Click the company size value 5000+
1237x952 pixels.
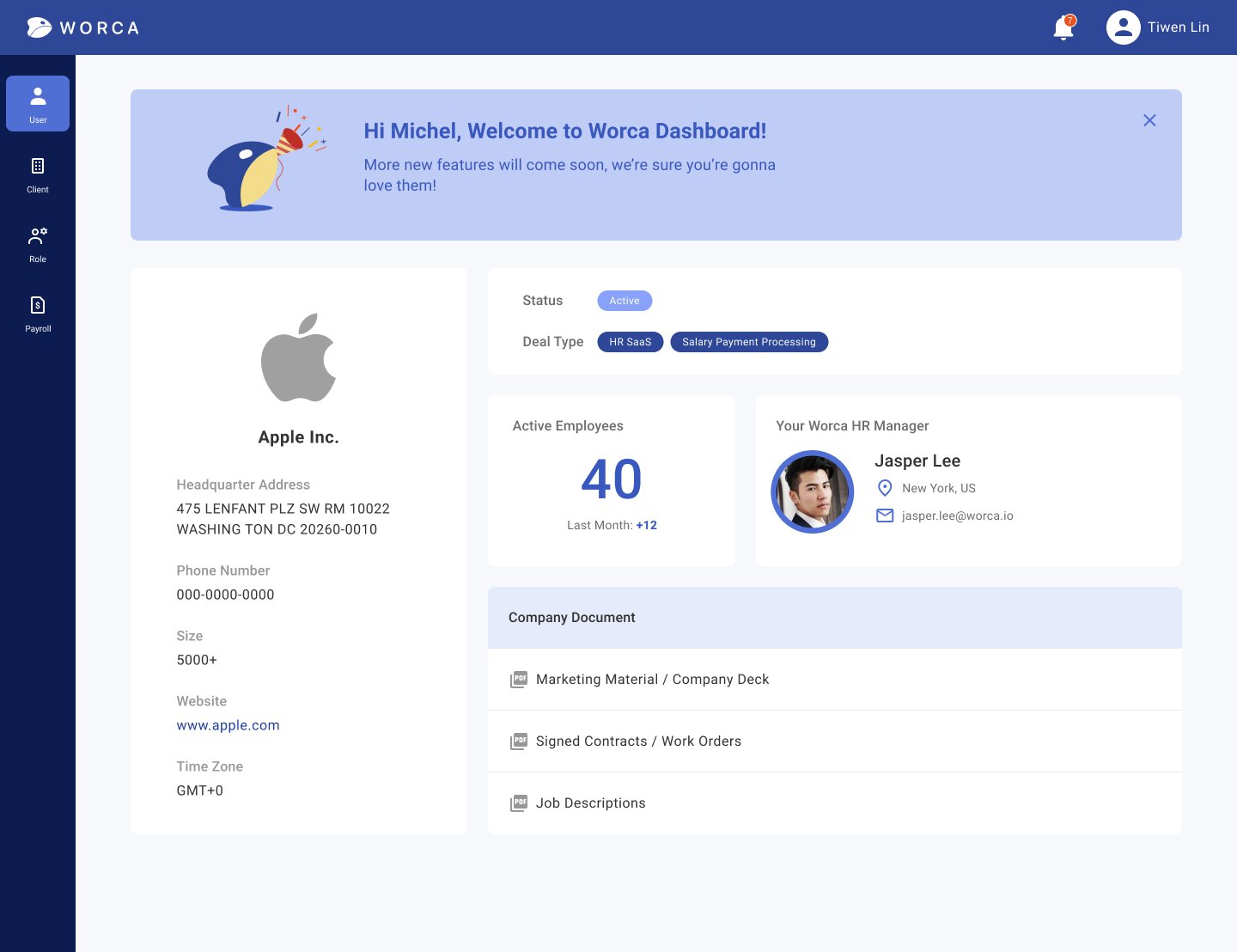pyautogui.click(x=197, y=660)
